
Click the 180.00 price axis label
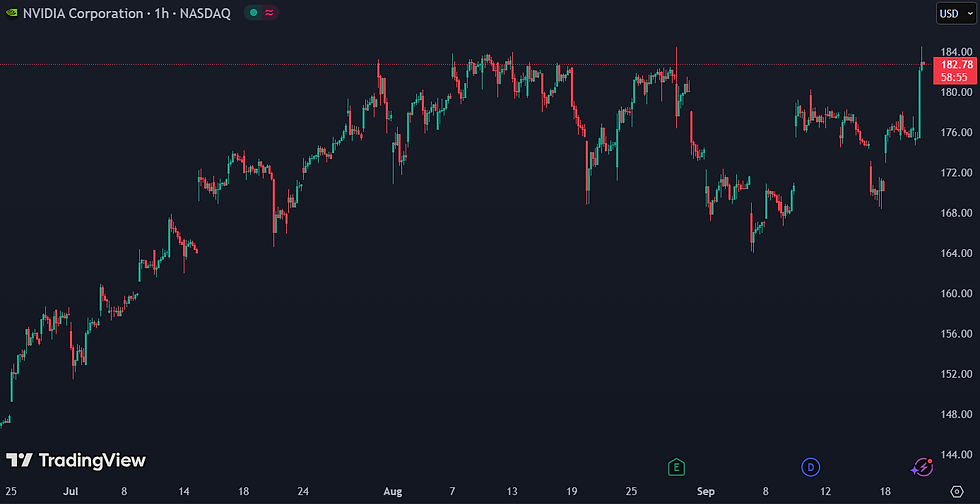coord(957,92)
